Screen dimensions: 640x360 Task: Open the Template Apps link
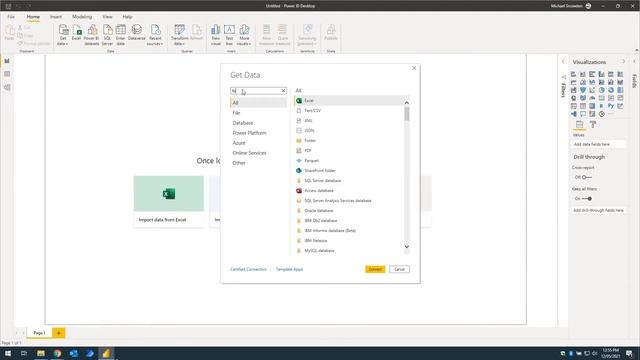(289, 269)
